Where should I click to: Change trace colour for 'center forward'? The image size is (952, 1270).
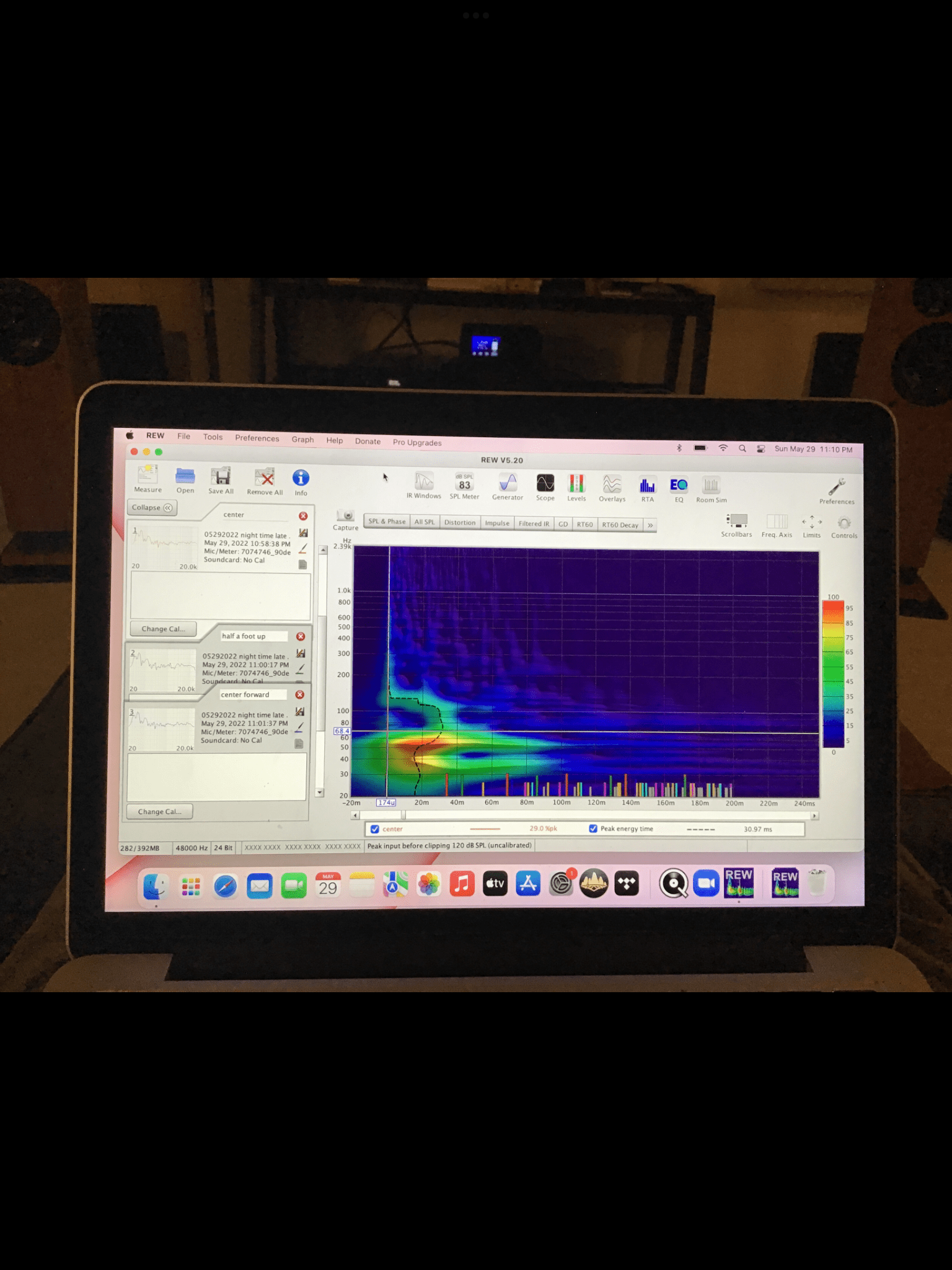299,727
